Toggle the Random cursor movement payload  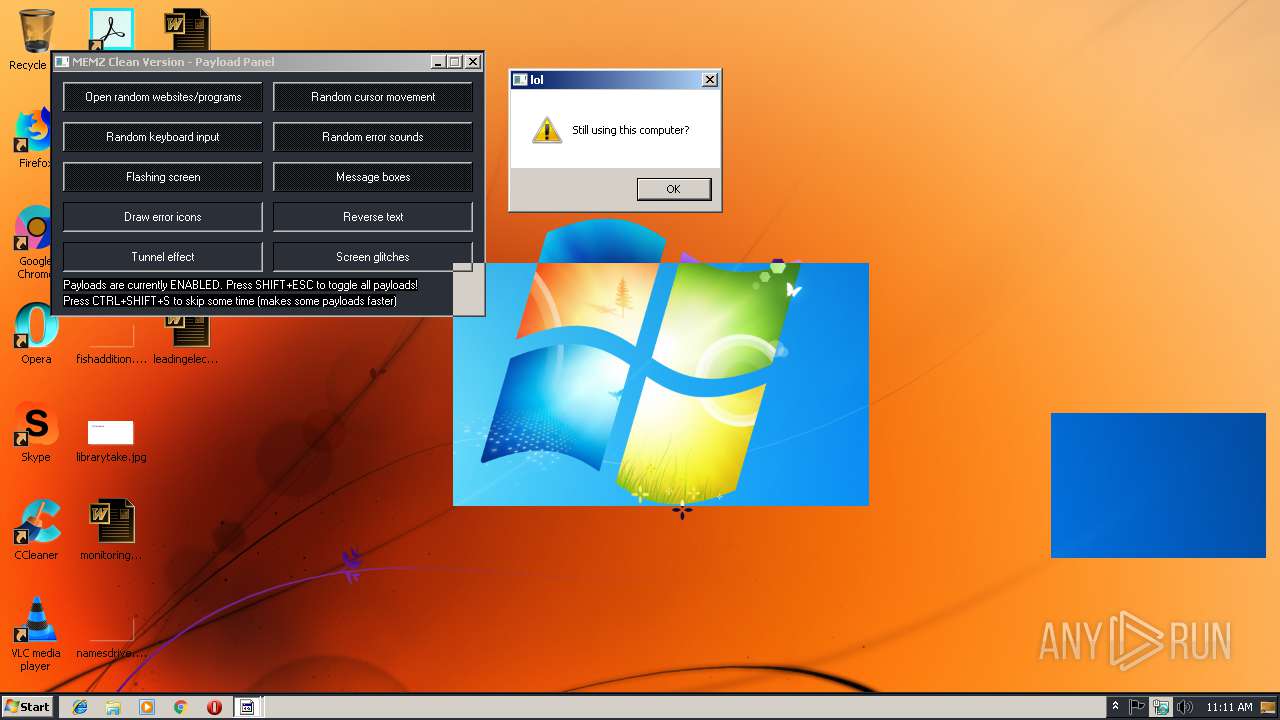[373, 97]
